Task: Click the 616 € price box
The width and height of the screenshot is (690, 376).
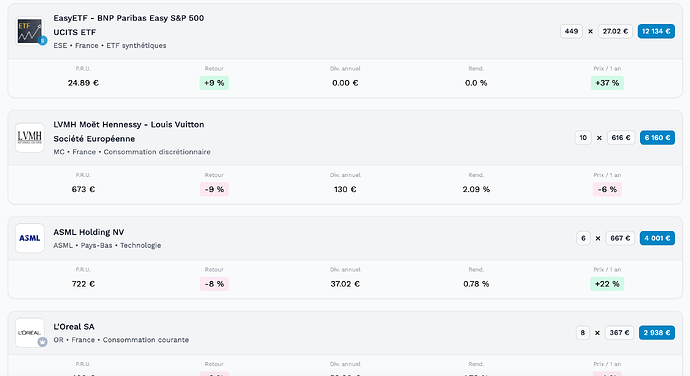Action: click(621, 138)
